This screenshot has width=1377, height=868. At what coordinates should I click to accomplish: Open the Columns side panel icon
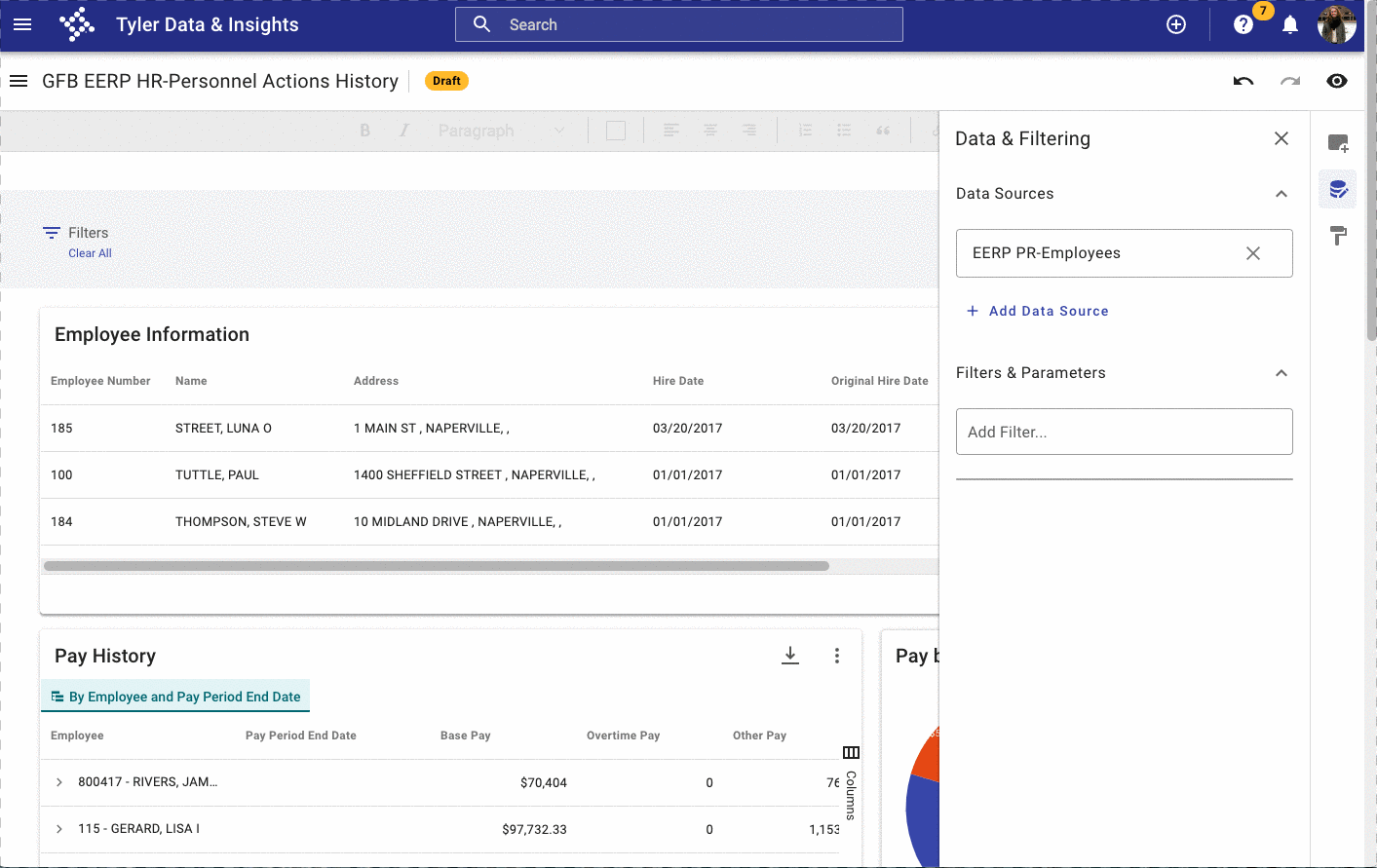(851, 752)
